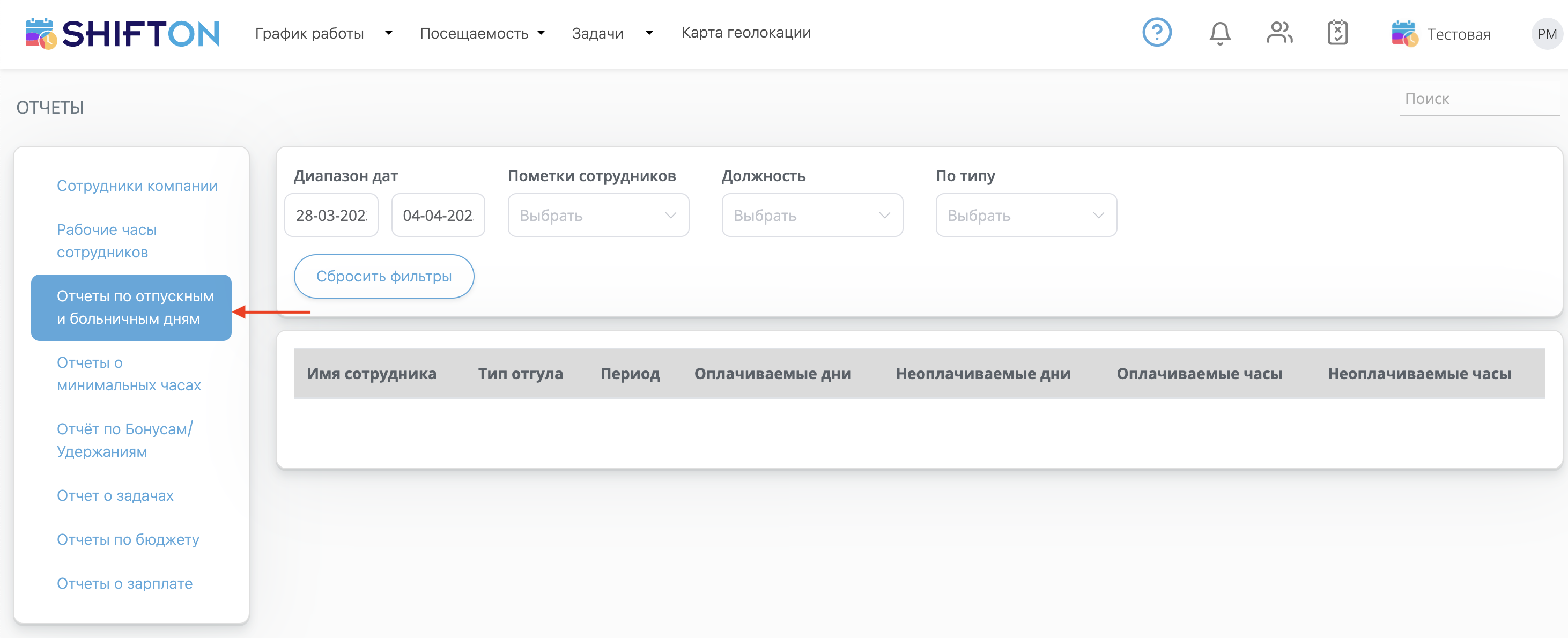Click the Неоплачиваемые часы column header
Image resolution: width=1568 pixels, height=638 pixels.
(x=1419, y=373)
